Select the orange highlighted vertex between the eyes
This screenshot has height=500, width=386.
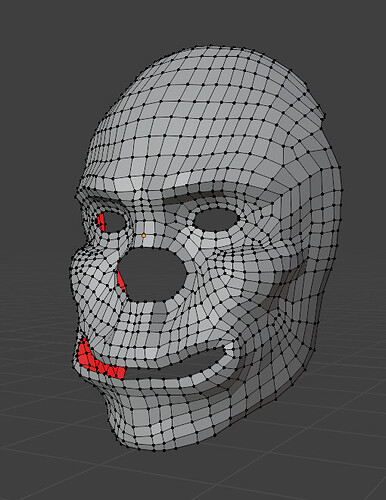144,235
